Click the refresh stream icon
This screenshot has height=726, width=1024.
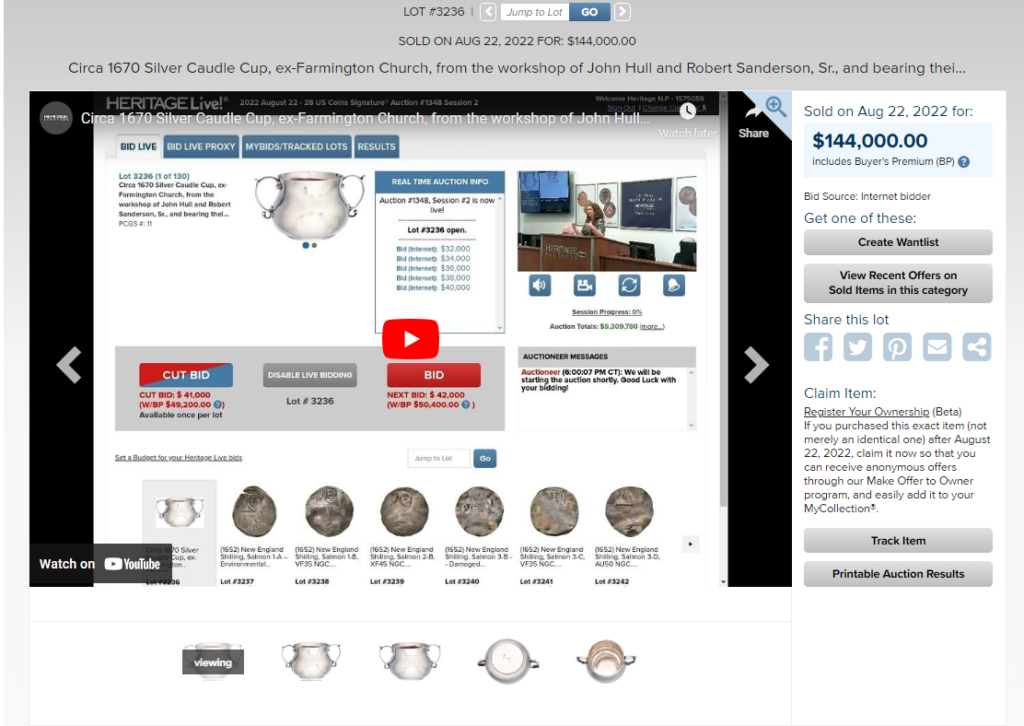pos(630,285)
